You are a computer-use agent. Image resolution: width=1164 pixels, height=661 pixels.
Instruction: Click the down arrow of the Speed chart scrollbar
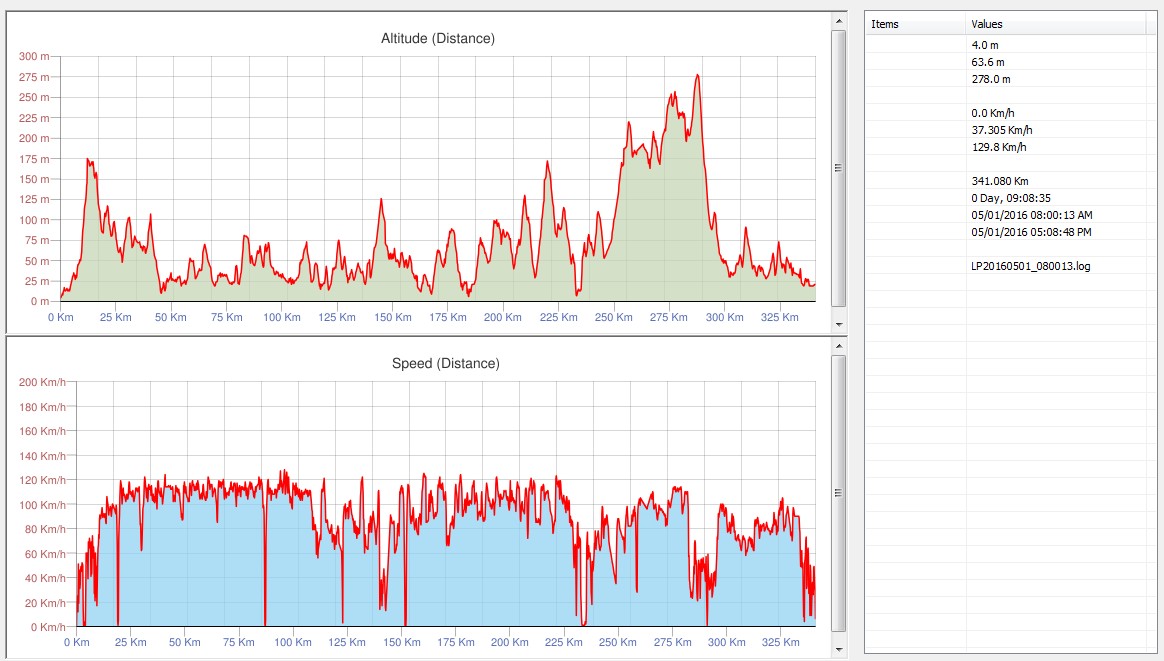838,650
